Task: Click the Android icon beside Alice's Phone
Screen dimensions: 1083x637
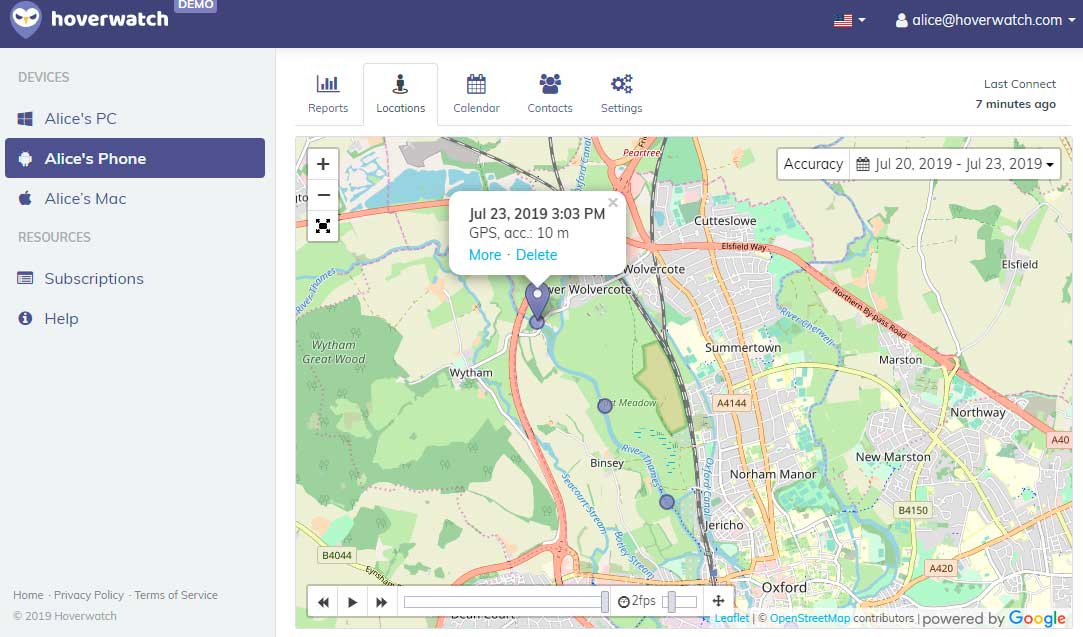Action: tap(25, 159)
